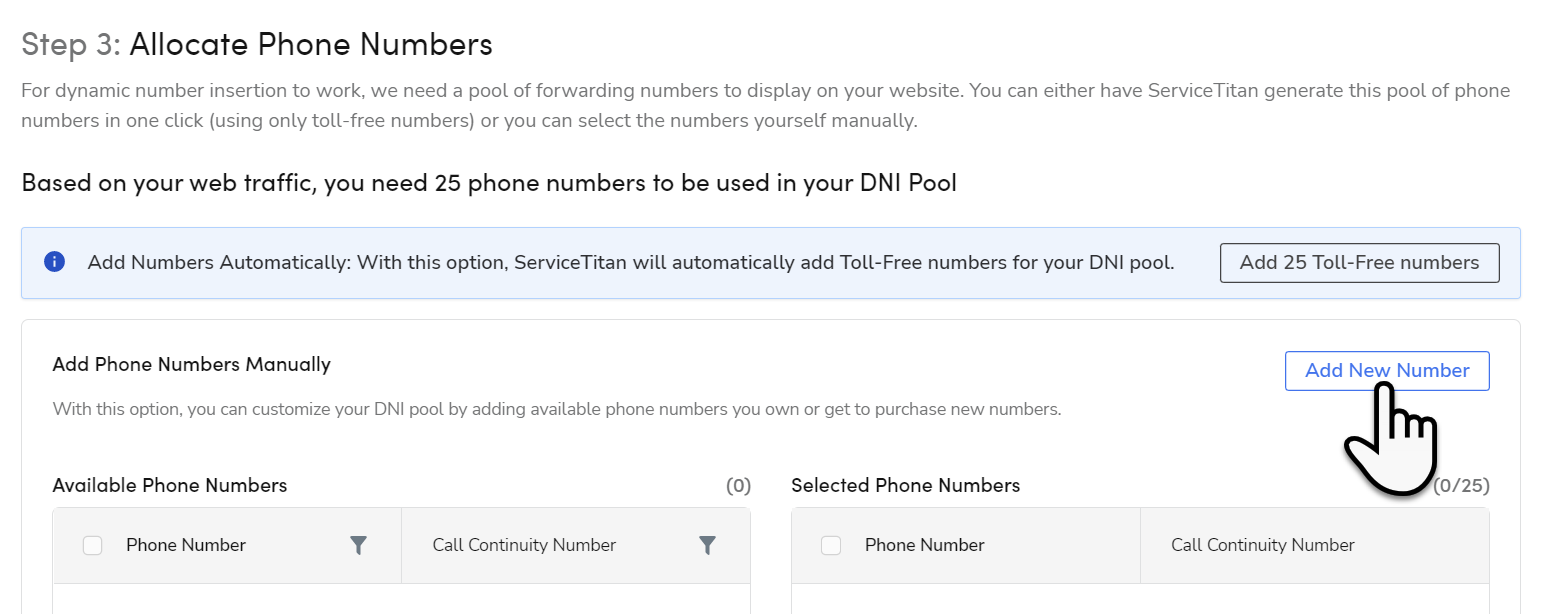Click Phone Number column header in Available table

186,545
